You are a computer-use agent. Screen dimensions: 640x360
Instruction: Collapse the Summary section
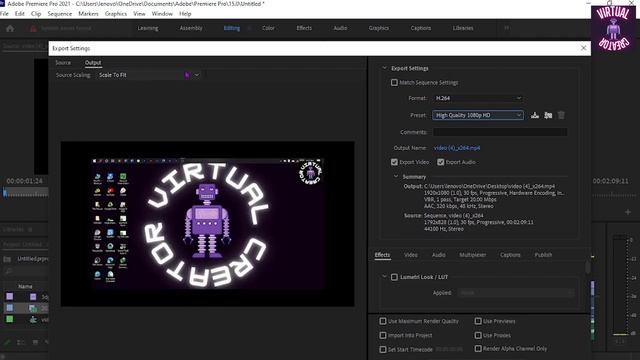coord(396,177)
